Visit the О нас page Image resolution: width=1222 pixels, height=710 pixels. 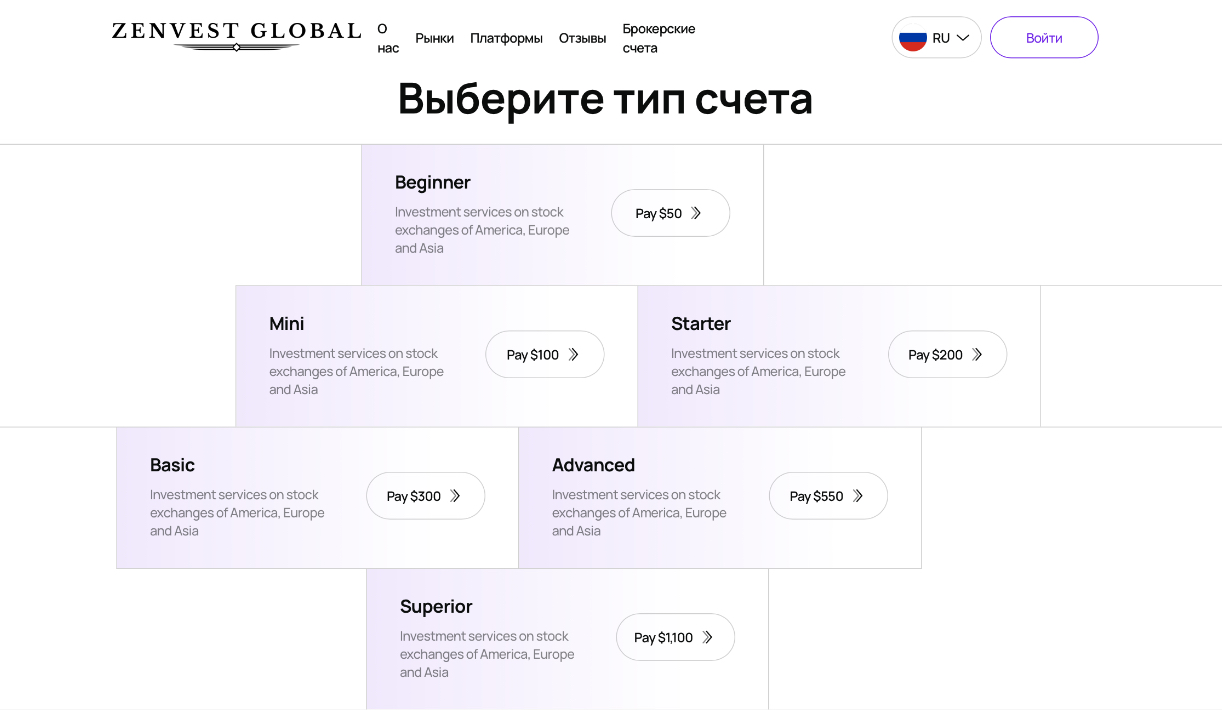(x=386, y=38)
